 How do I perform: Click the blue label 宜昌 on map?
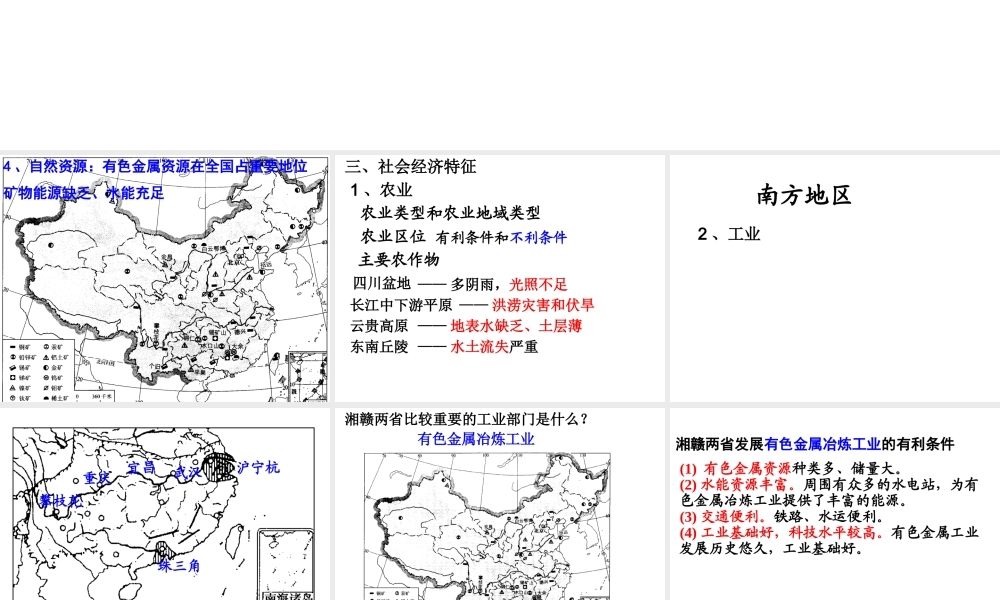pyautogui.click(x=141, y=468)
